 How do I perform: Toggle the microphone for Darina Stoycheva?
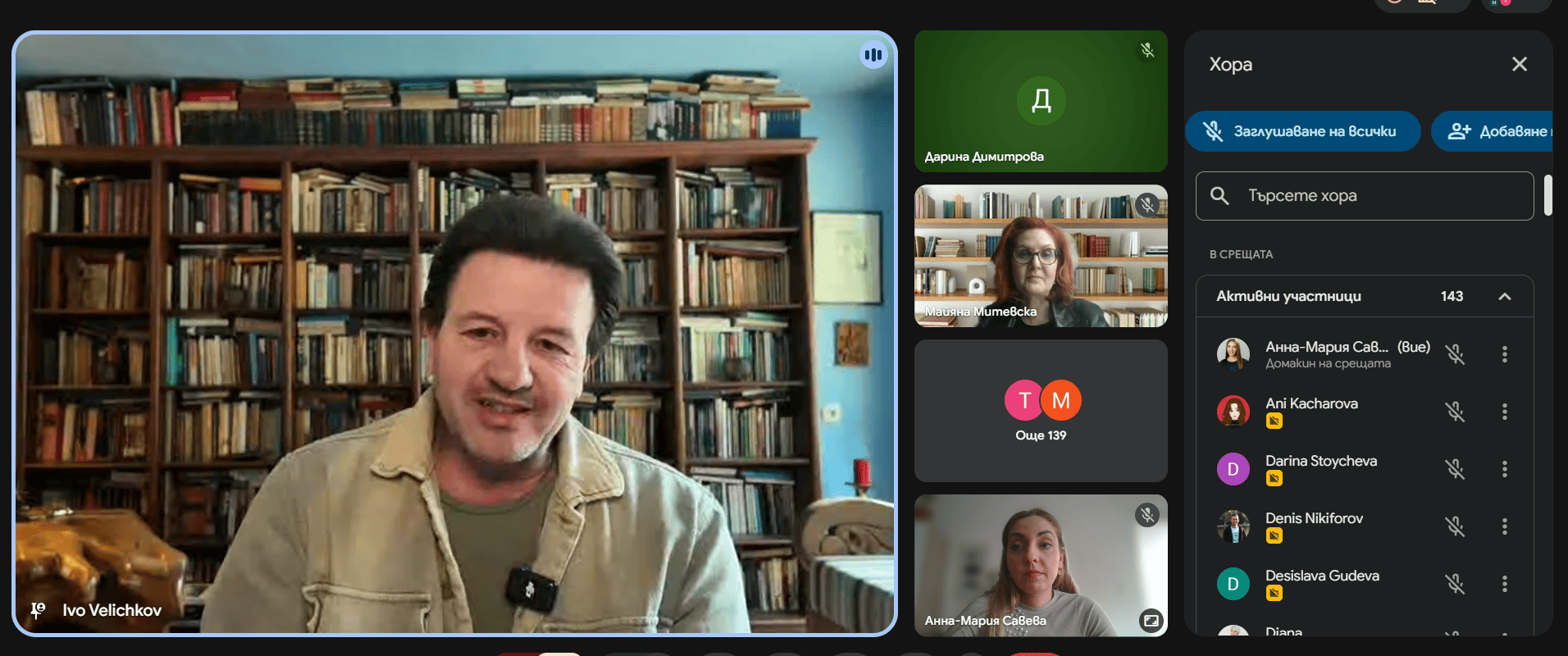(1455, 469)
